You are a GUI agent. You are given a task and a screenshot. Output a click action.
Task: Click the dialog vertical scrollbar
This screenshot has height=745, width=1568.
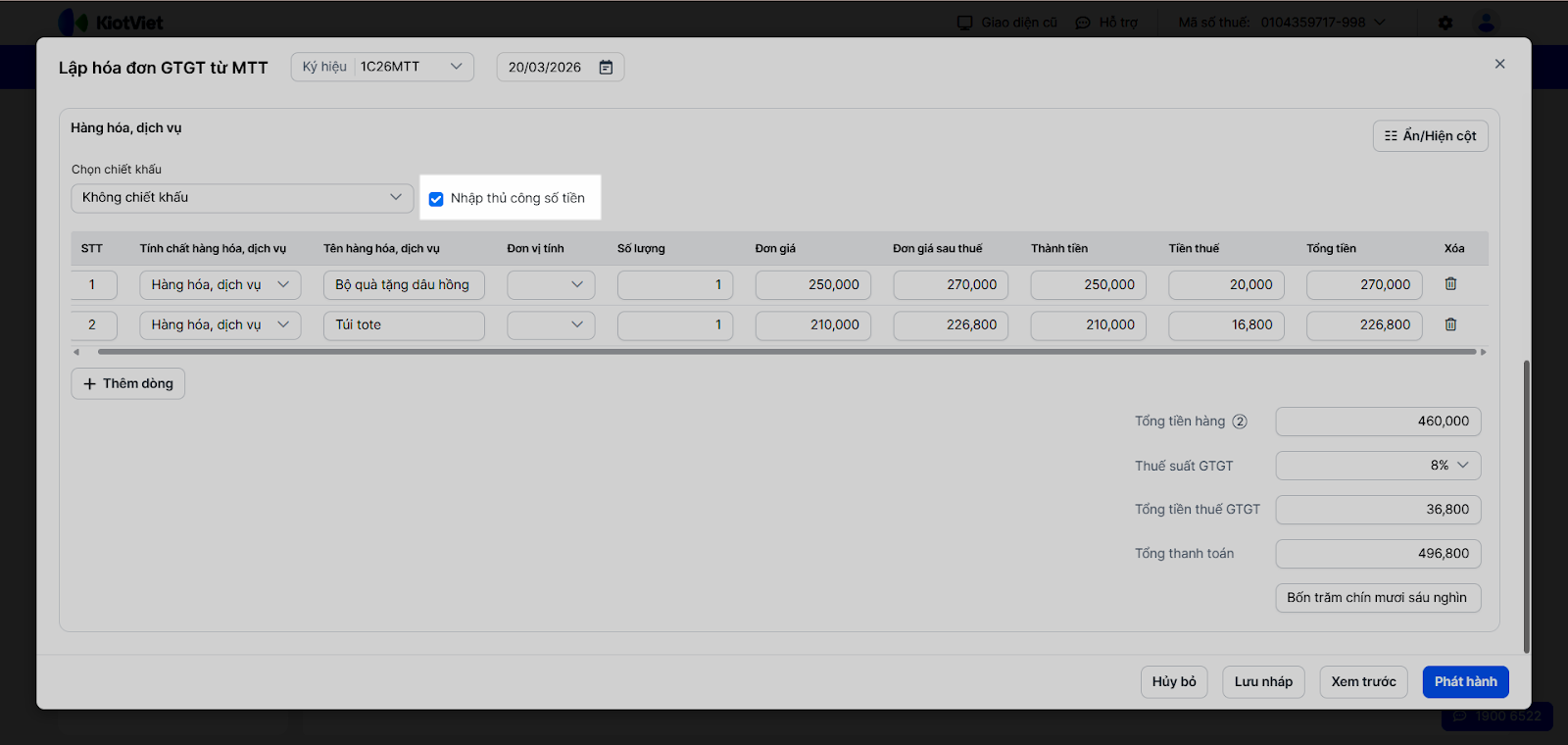click(1526, 507)
